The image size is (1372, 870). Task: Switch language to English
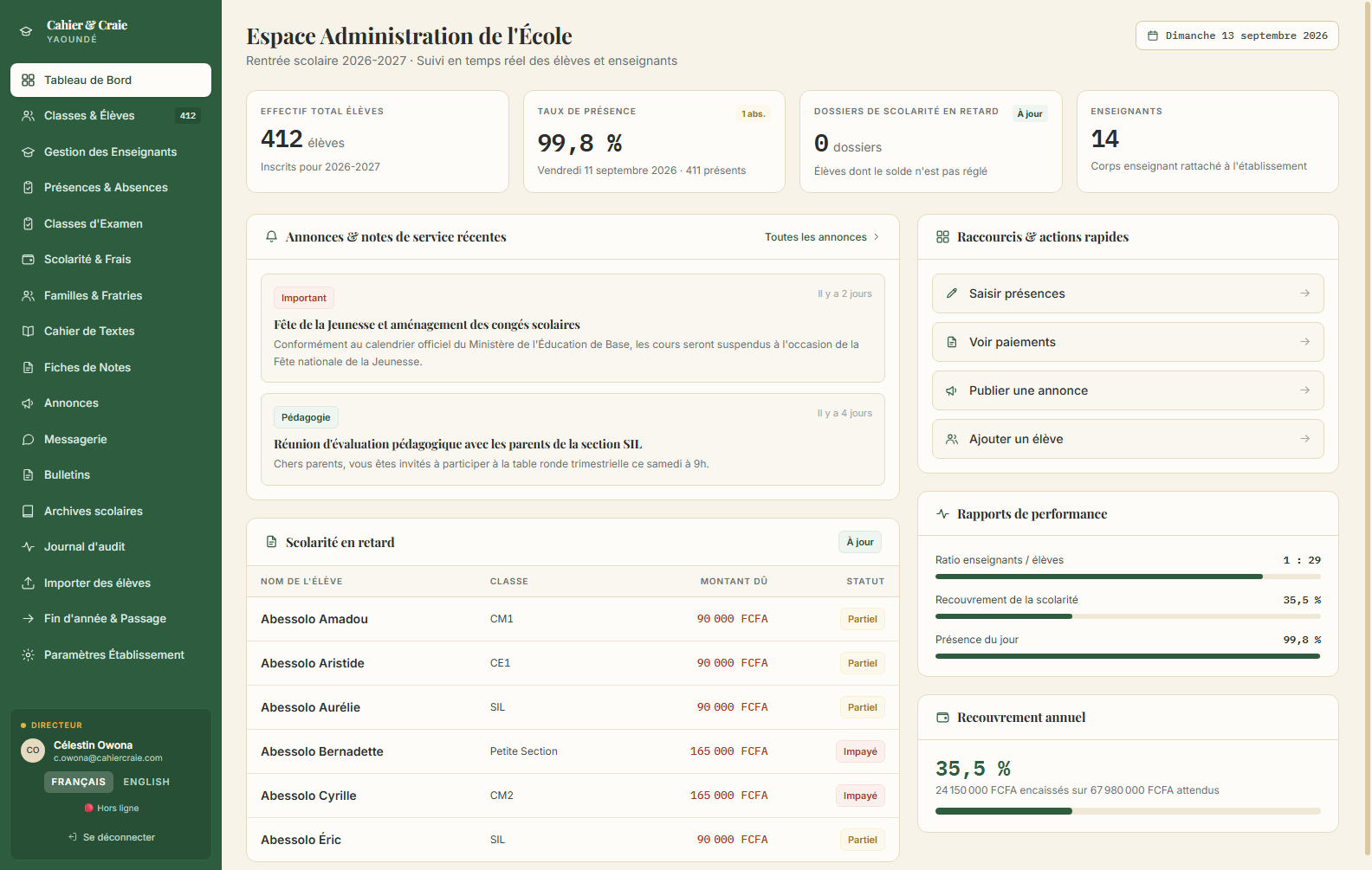click(x=146, y=782)
